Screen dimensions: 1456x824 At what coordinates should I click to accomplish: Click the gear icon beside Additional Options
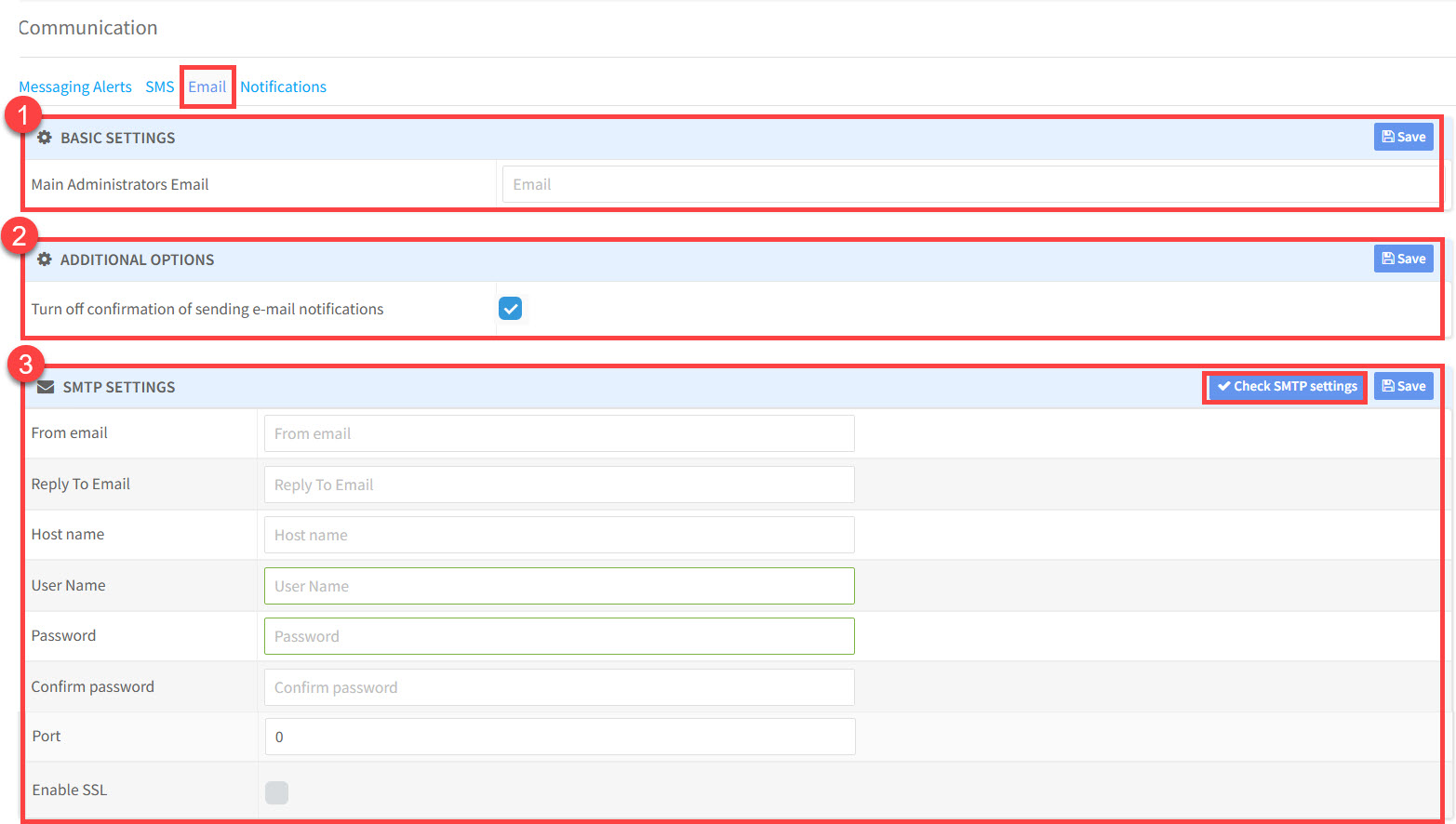point(45,259)
